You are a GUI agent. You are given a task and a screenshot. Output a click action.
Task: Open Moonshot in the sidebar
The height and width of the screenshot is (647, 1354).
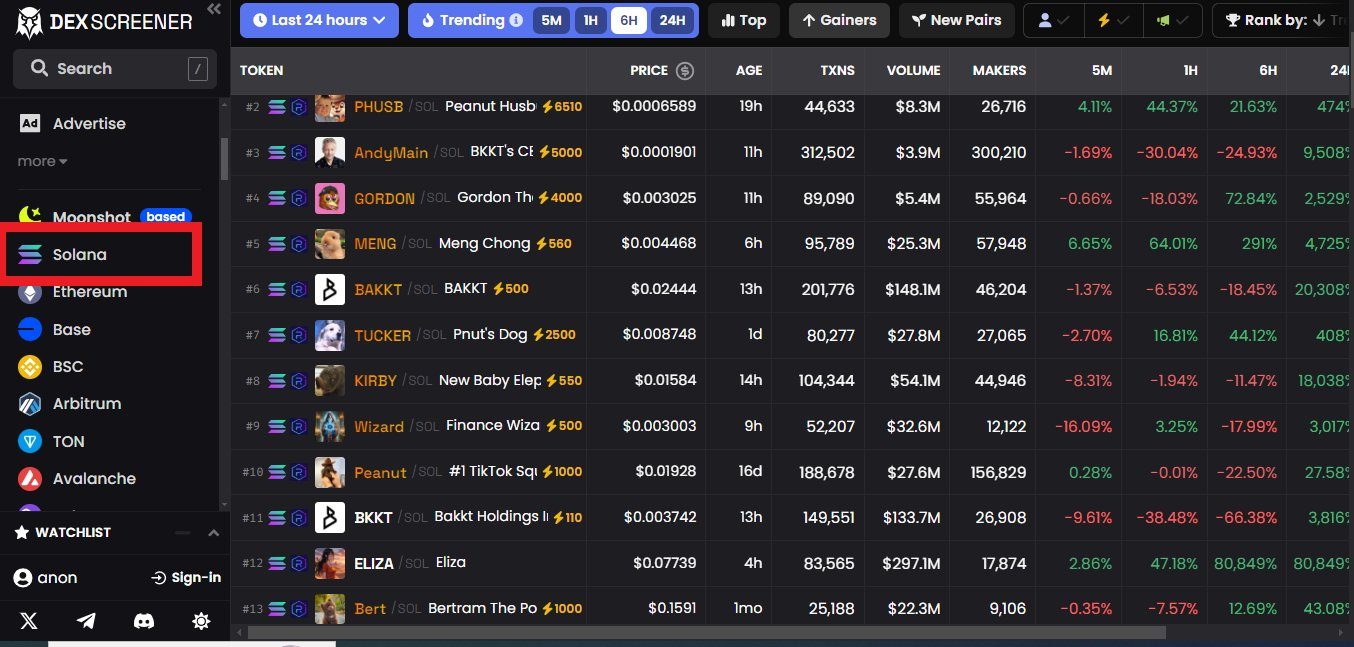click(x=104, y=216)
